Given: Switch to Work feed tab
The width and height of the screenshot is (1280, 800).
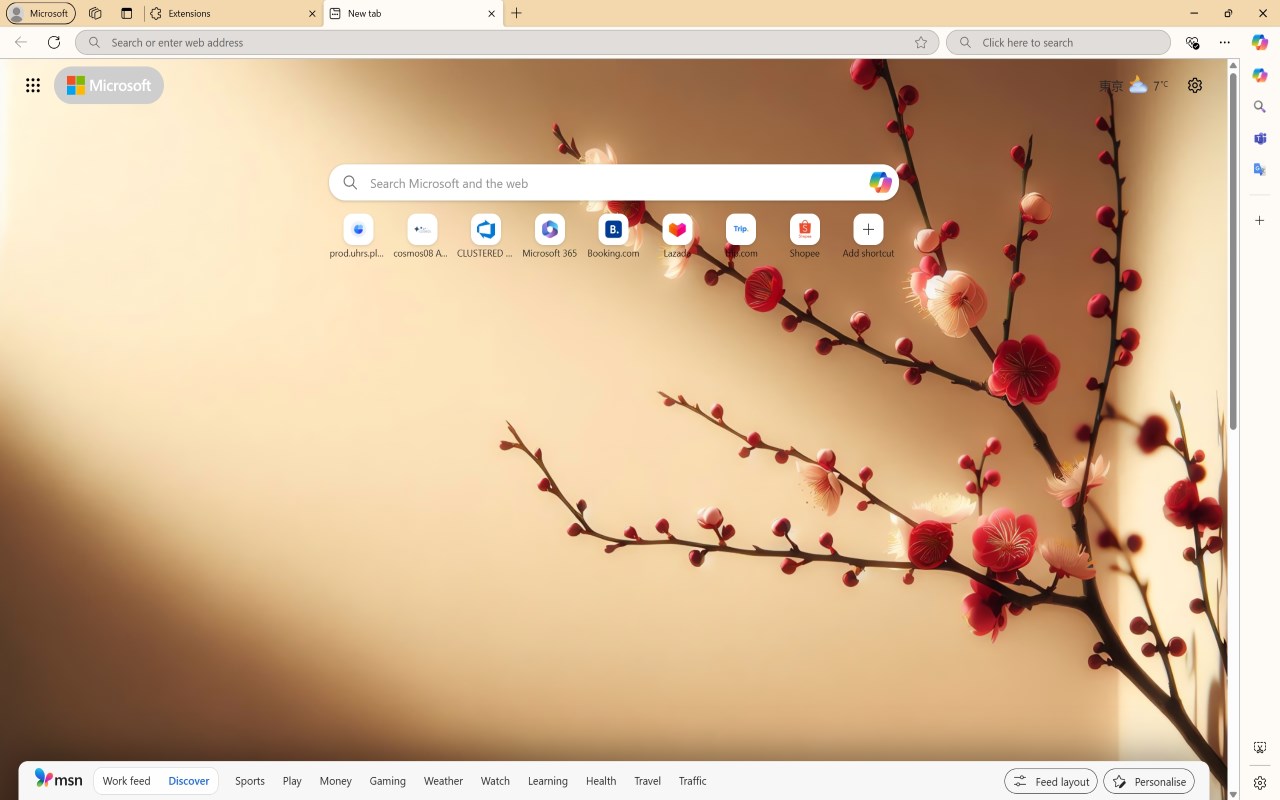Looking at the screenshot, I should (126, 781).
